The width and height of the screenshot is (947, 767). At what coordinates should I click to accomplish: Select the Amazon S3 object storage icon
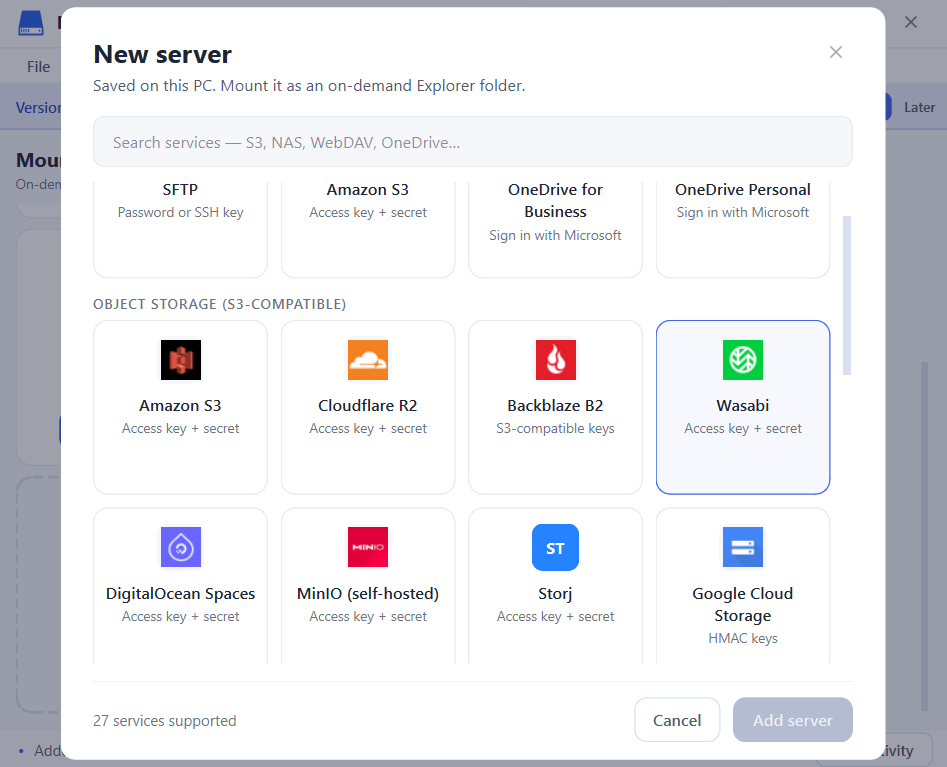click(x=181, y=360)
